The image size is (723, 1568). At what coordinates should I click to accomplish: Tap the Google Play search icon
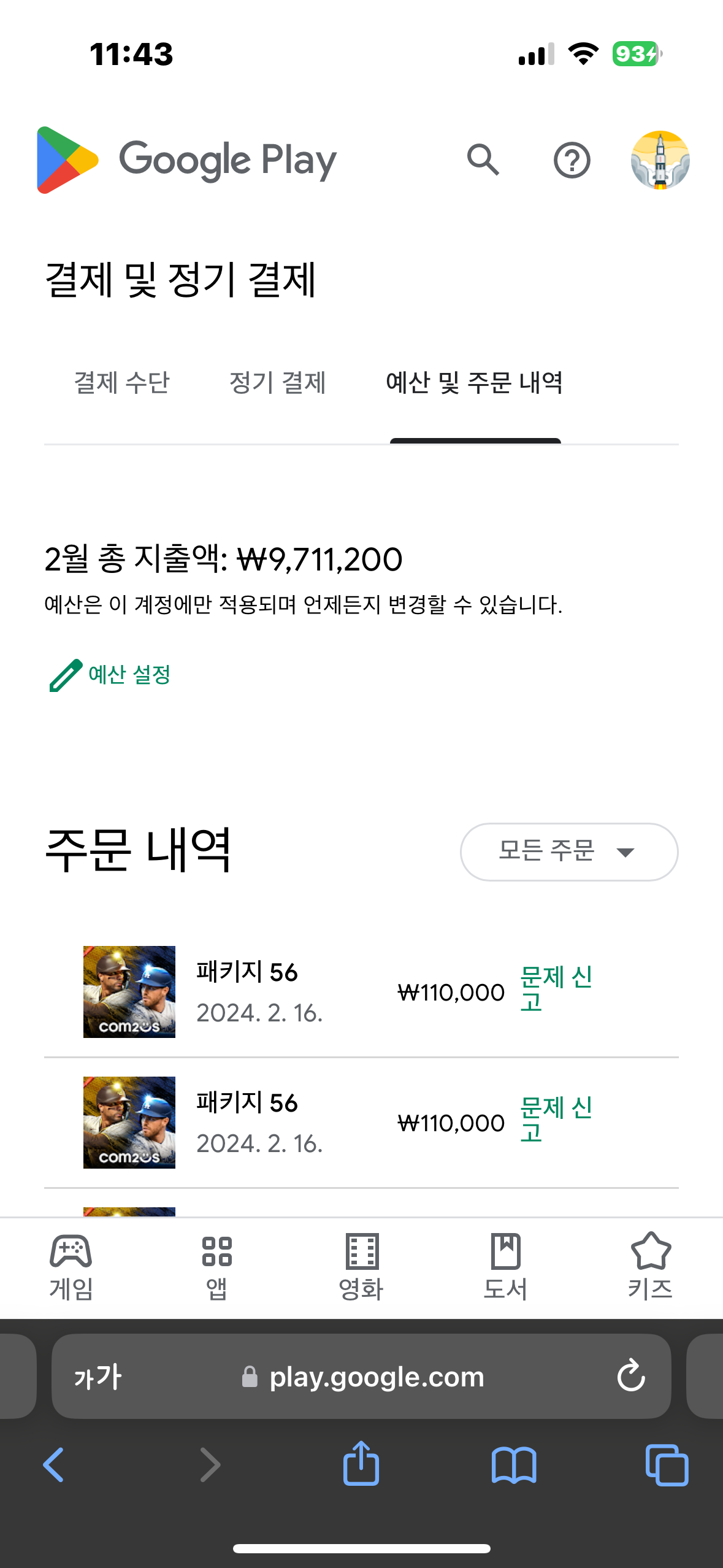483,160
